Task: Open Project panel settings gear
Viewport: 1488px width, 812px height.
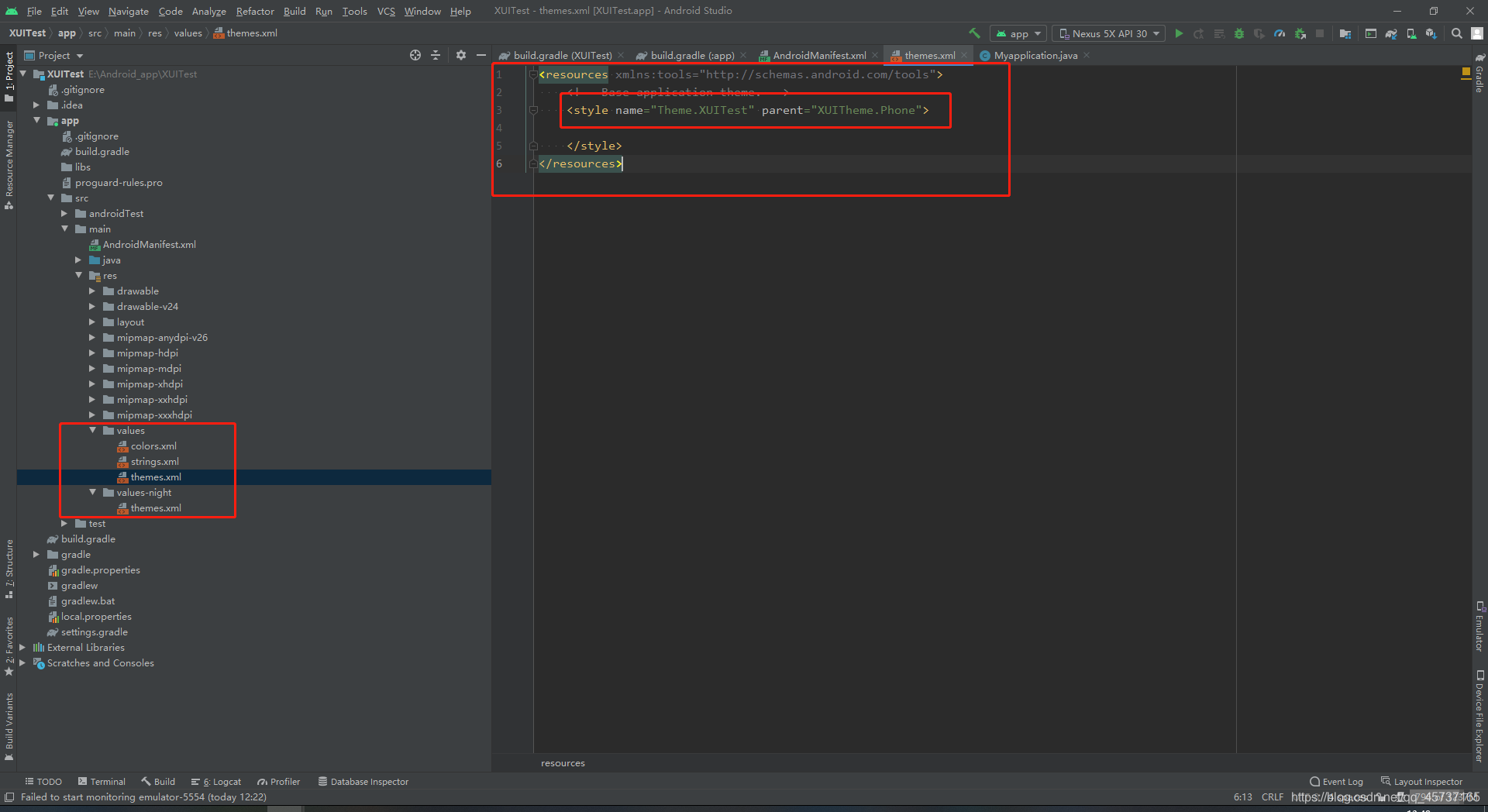Action: pos(461,55)
